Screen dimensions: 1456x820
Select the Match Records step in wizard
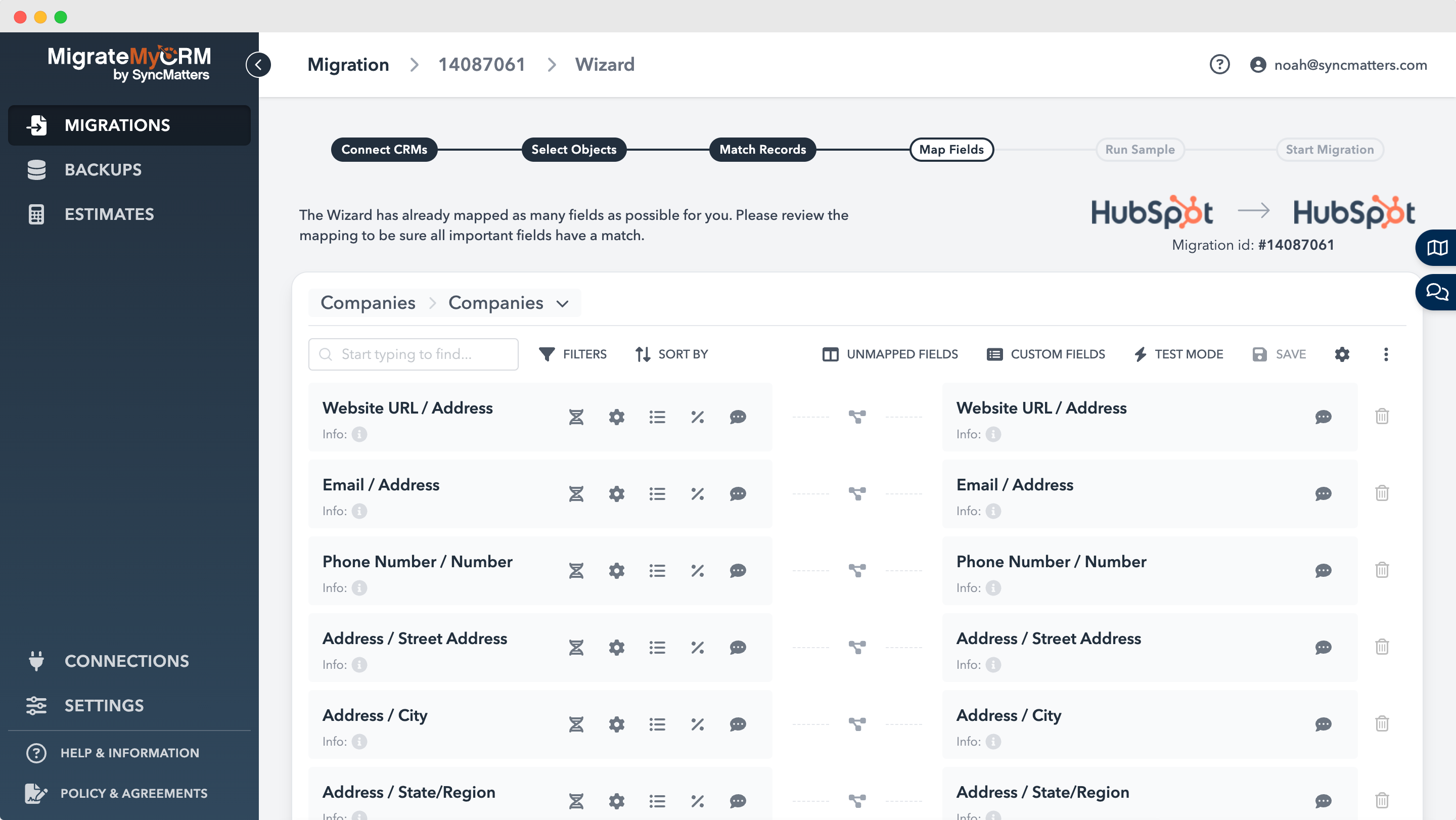tap(762, 149)
